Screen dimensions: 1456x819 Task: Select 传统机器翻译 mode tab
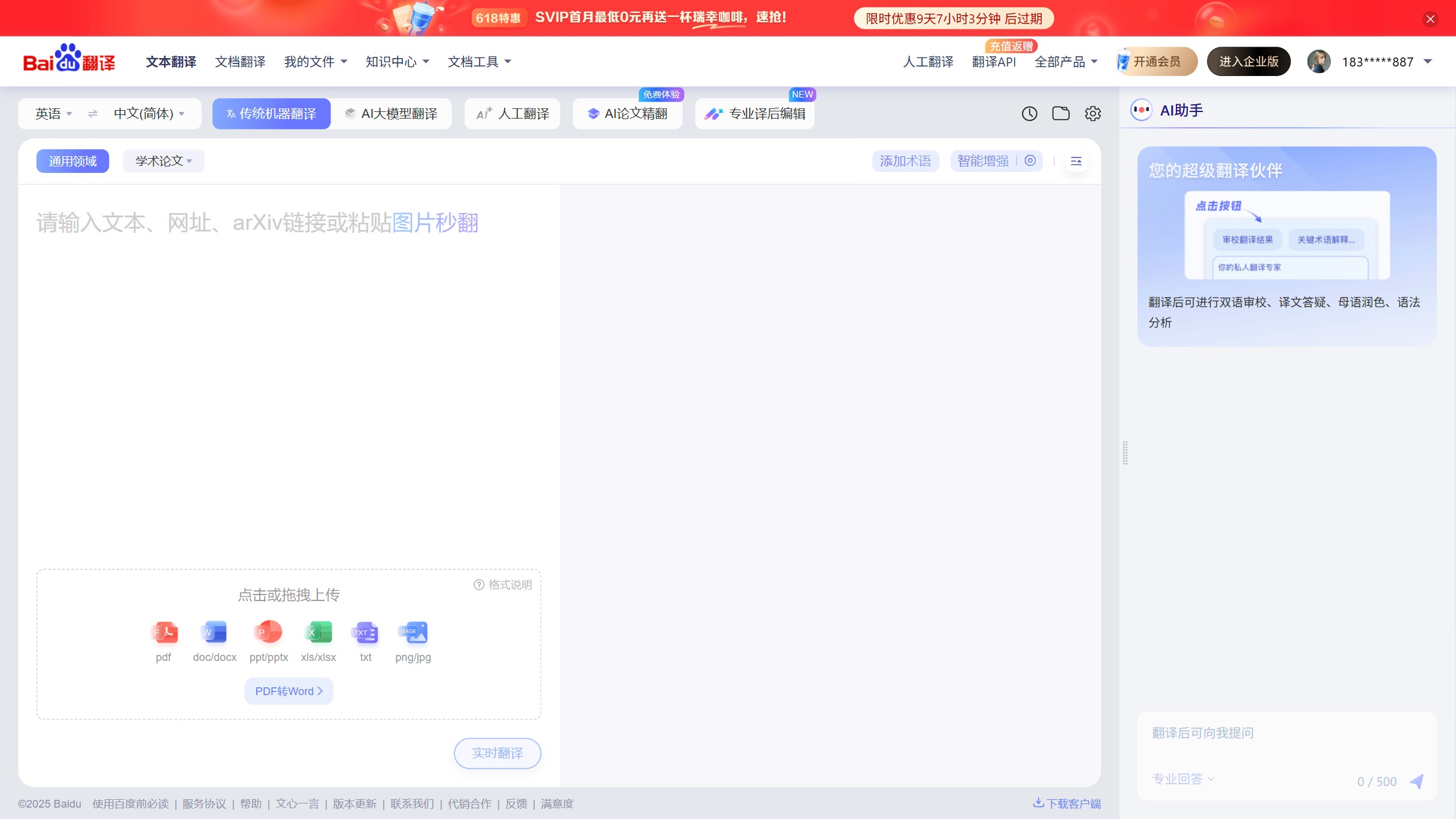tap(271, 114)
